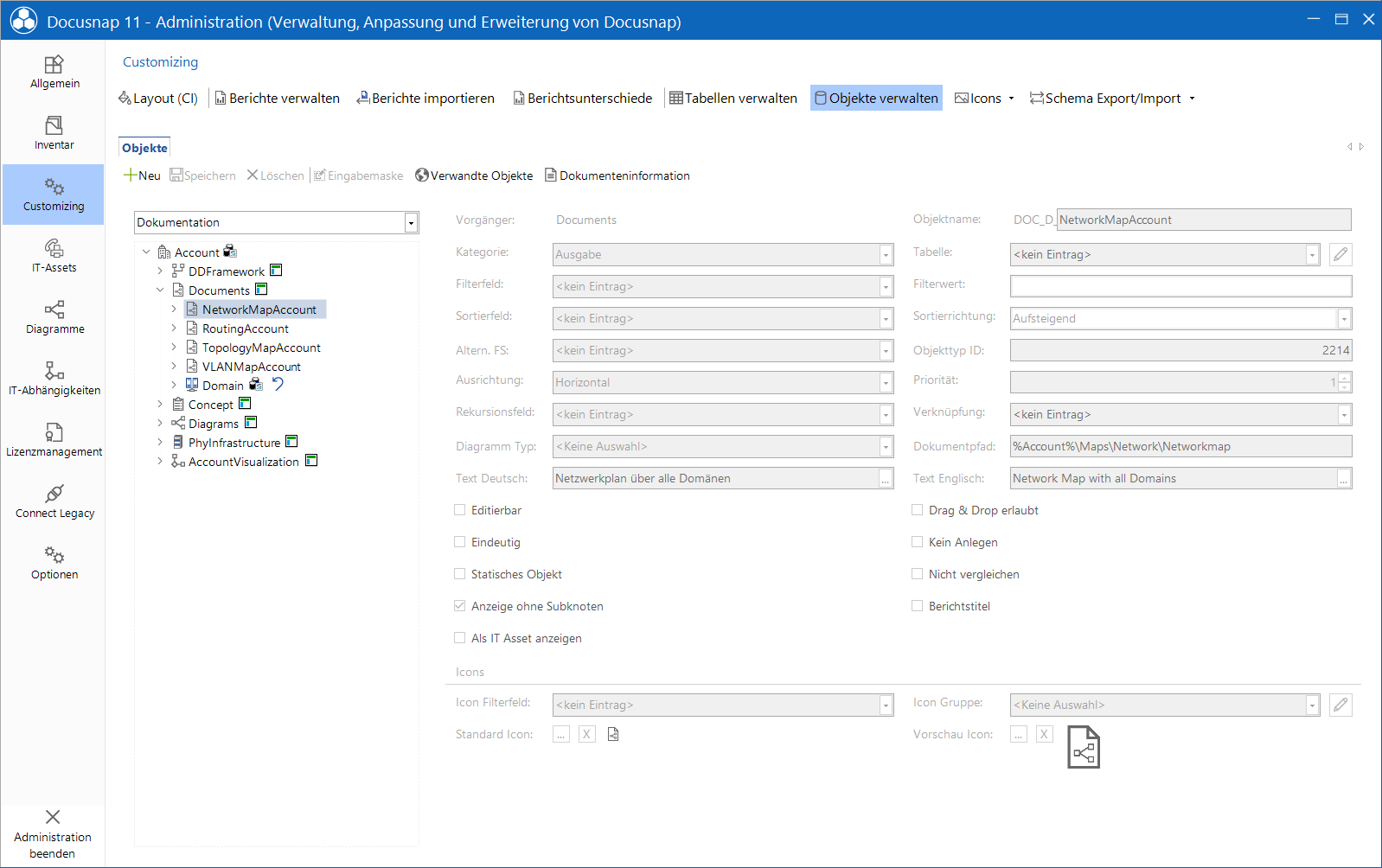Expand the Concept tree node
Screen dimensions: 1382x868
(x=160, y=405)
